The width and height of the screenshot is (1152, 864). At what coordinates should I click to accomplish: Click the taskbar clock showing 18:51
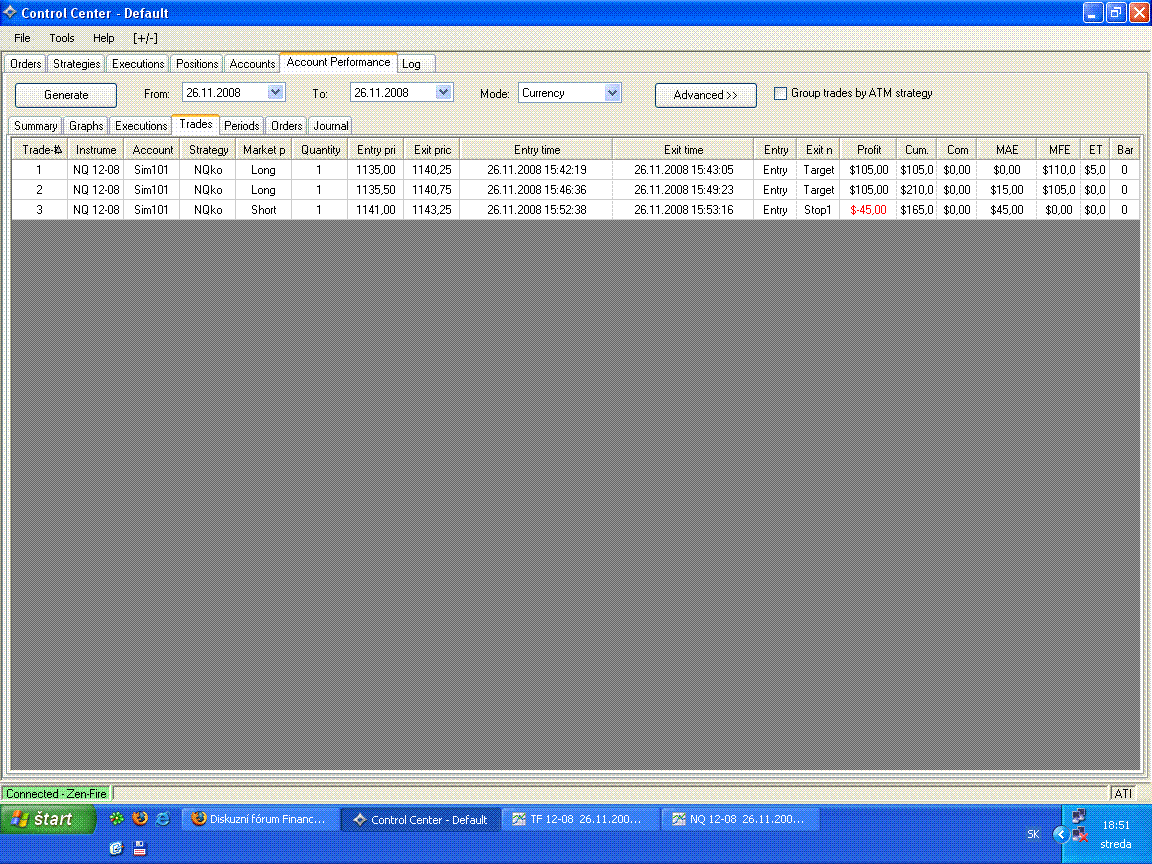click(1115, 825)
